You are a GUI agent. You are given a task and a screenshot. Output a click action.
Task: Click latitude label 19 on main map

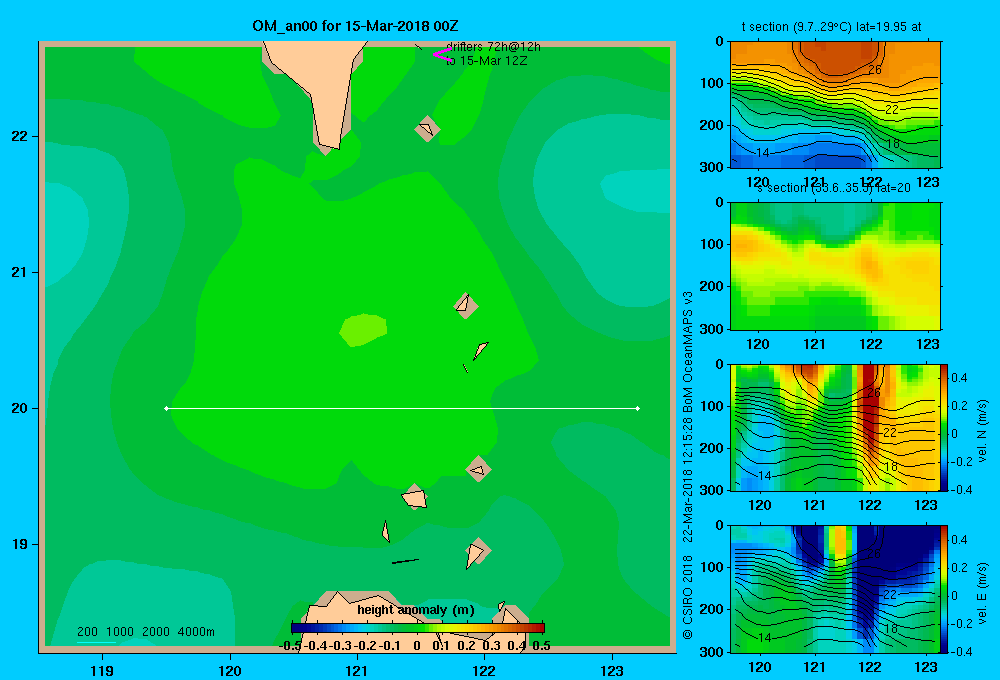click(20, 544)
